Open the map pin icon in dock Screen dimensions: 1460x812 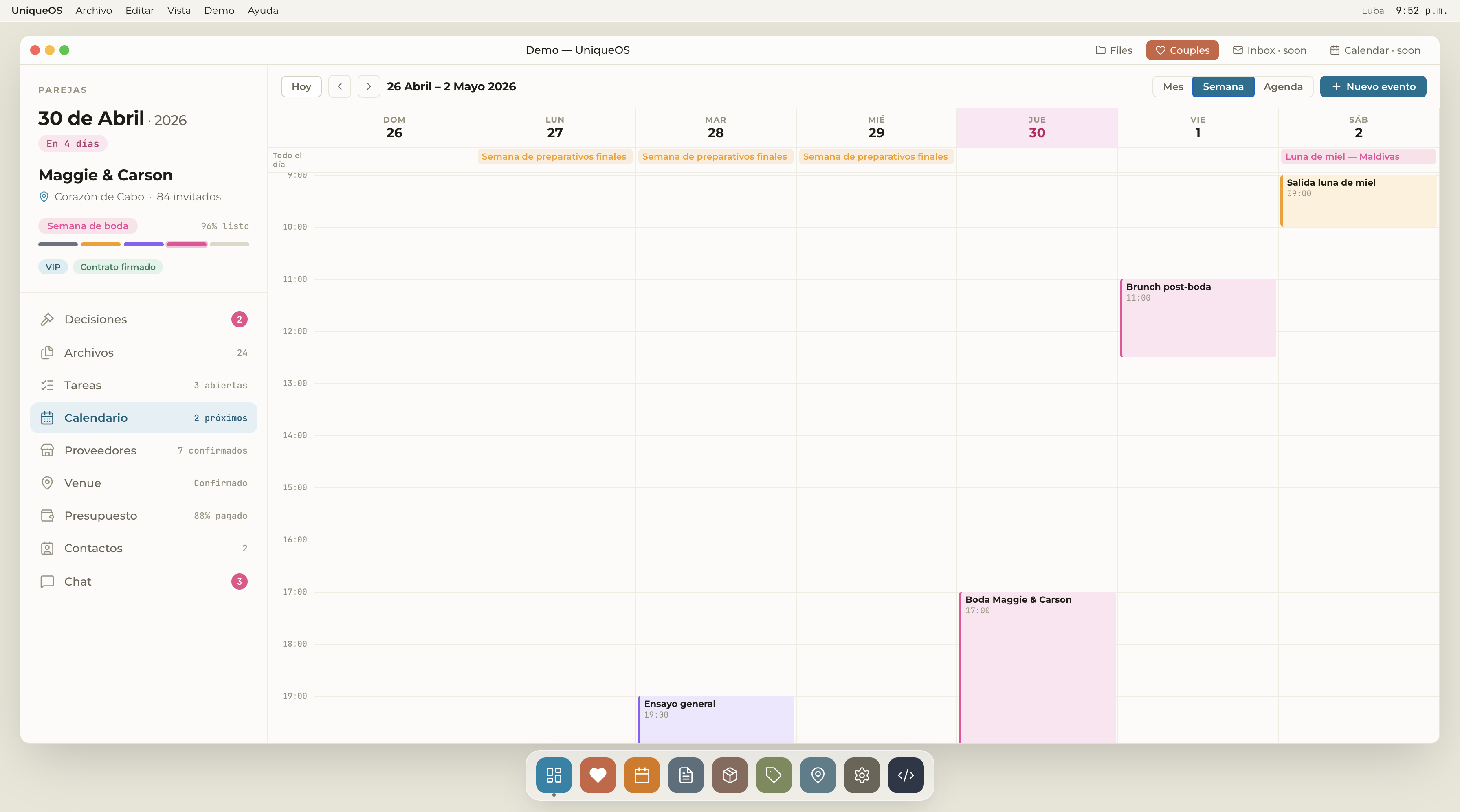pos(818,775)
